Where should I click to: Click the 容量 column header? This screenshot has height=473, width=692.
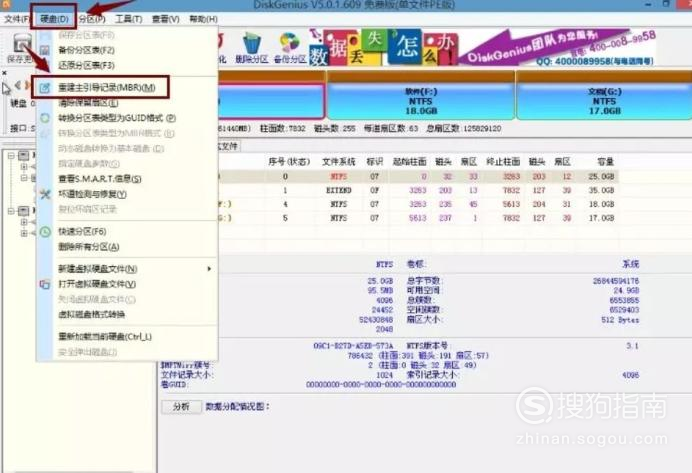[606, 162]
